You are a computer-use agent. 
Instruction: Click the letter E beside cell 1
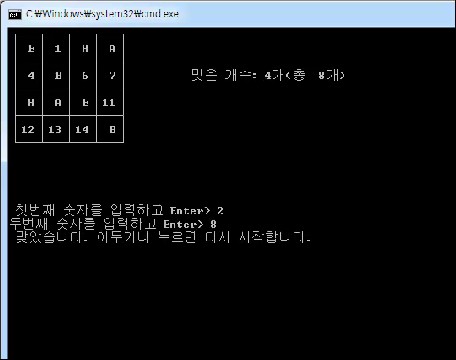tap(31, 49)
